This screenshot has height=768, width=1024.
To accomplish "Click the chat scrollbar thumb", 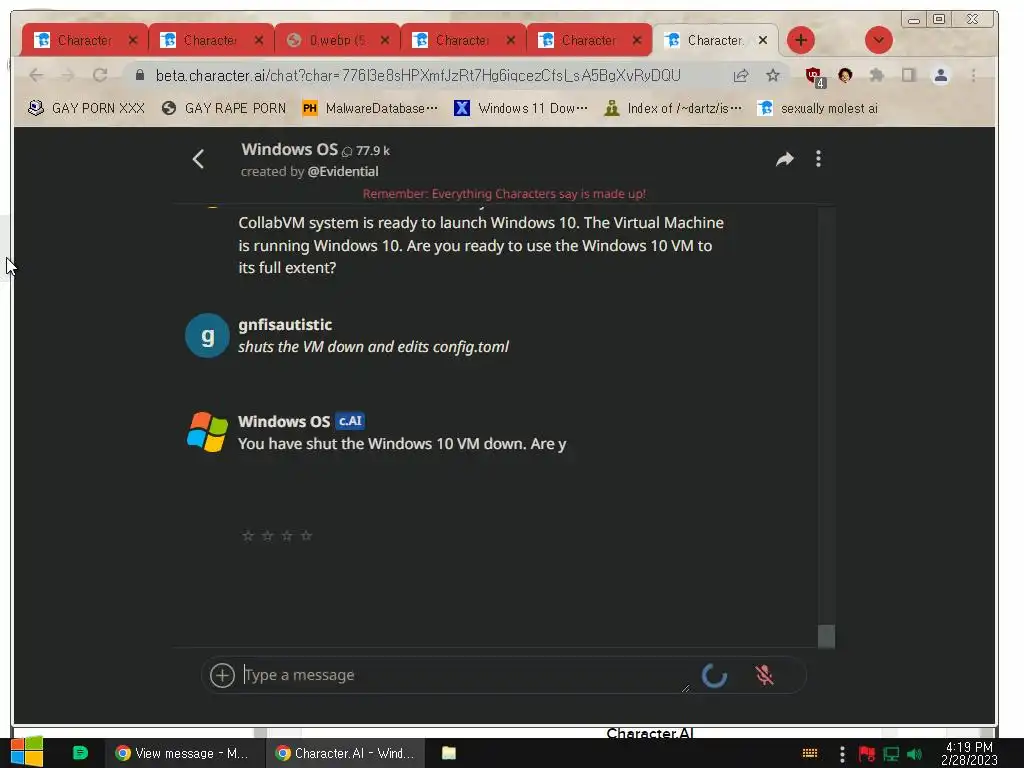I will tap(826, 636).
